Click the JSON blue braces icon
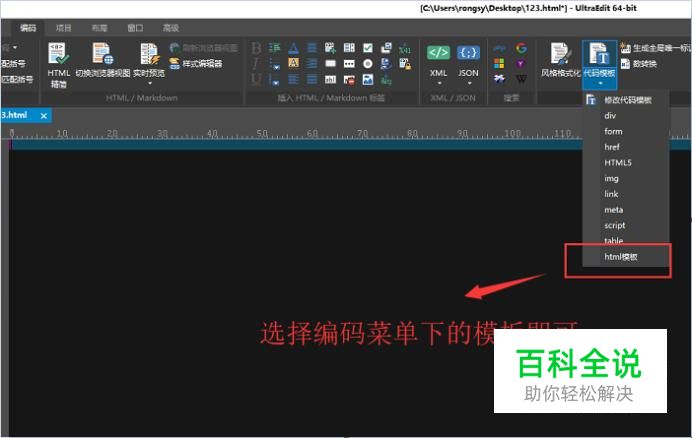Screen dimensions: 692x438 [468, 53]
